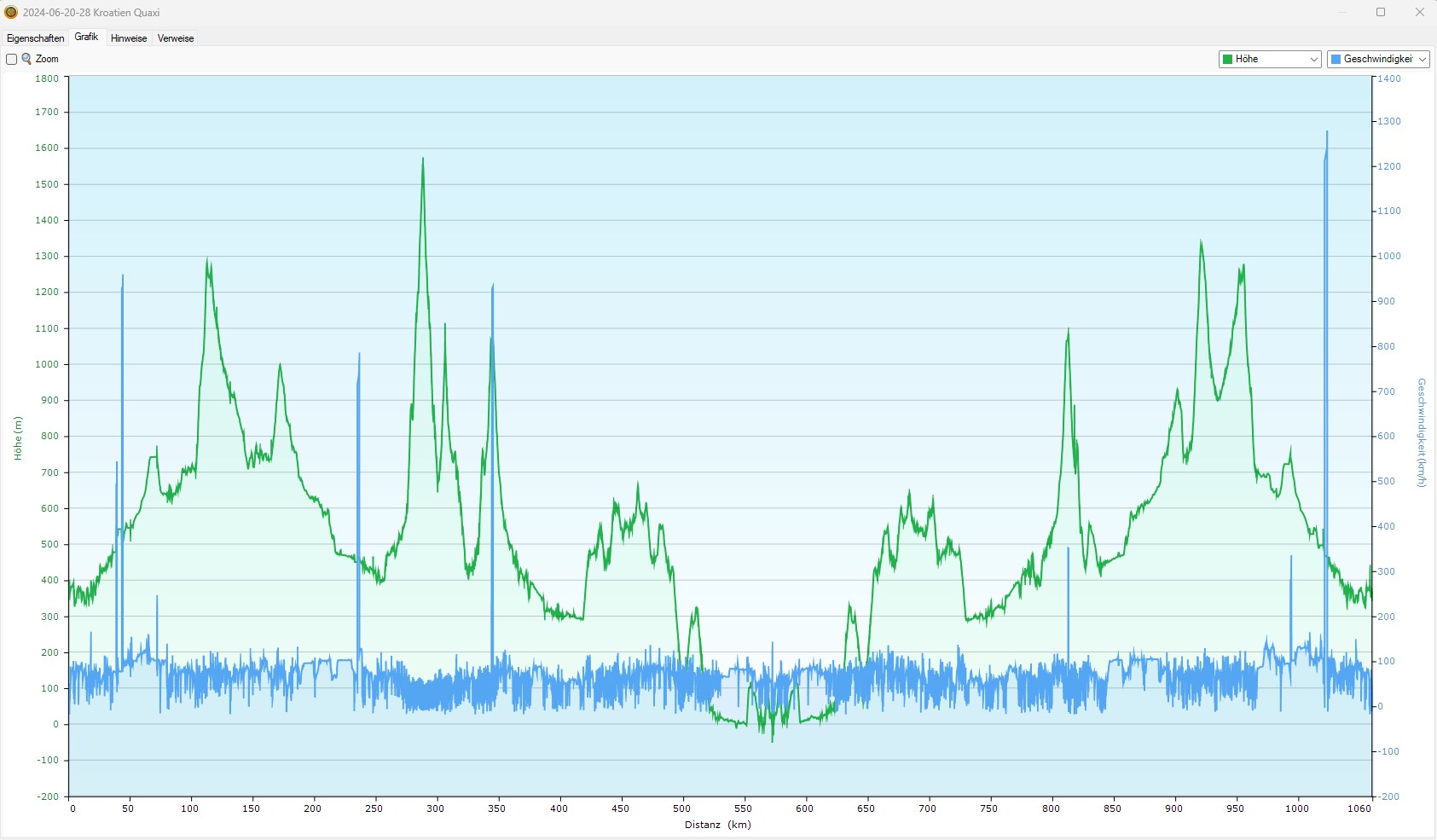Image resolution: width=1437 pixels, height=840 pixels.
Task: Click the highest elevation peak near 290 km
Action: [x=422, y=159]
